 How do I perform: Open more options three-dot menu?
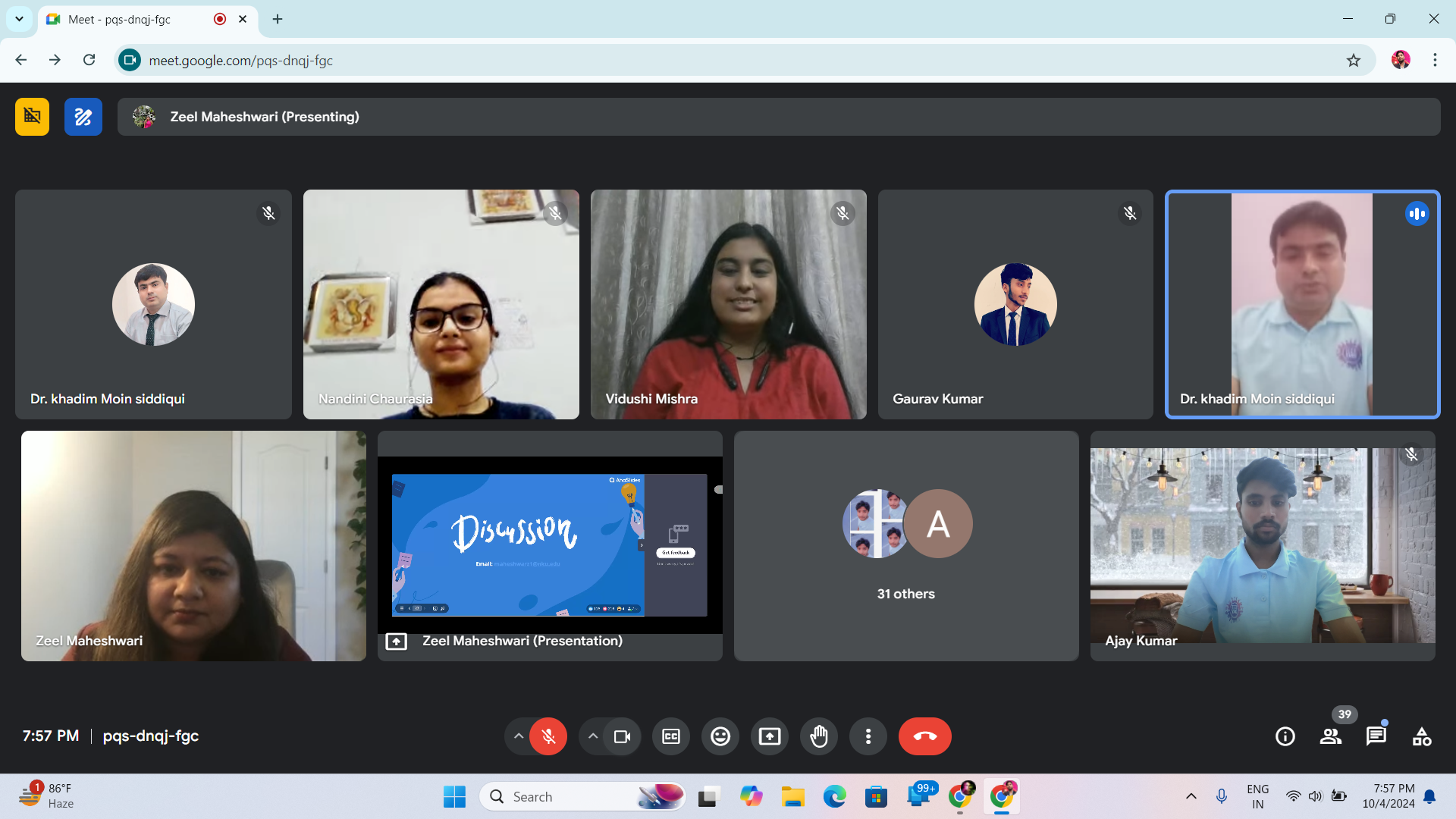(868, 736)
